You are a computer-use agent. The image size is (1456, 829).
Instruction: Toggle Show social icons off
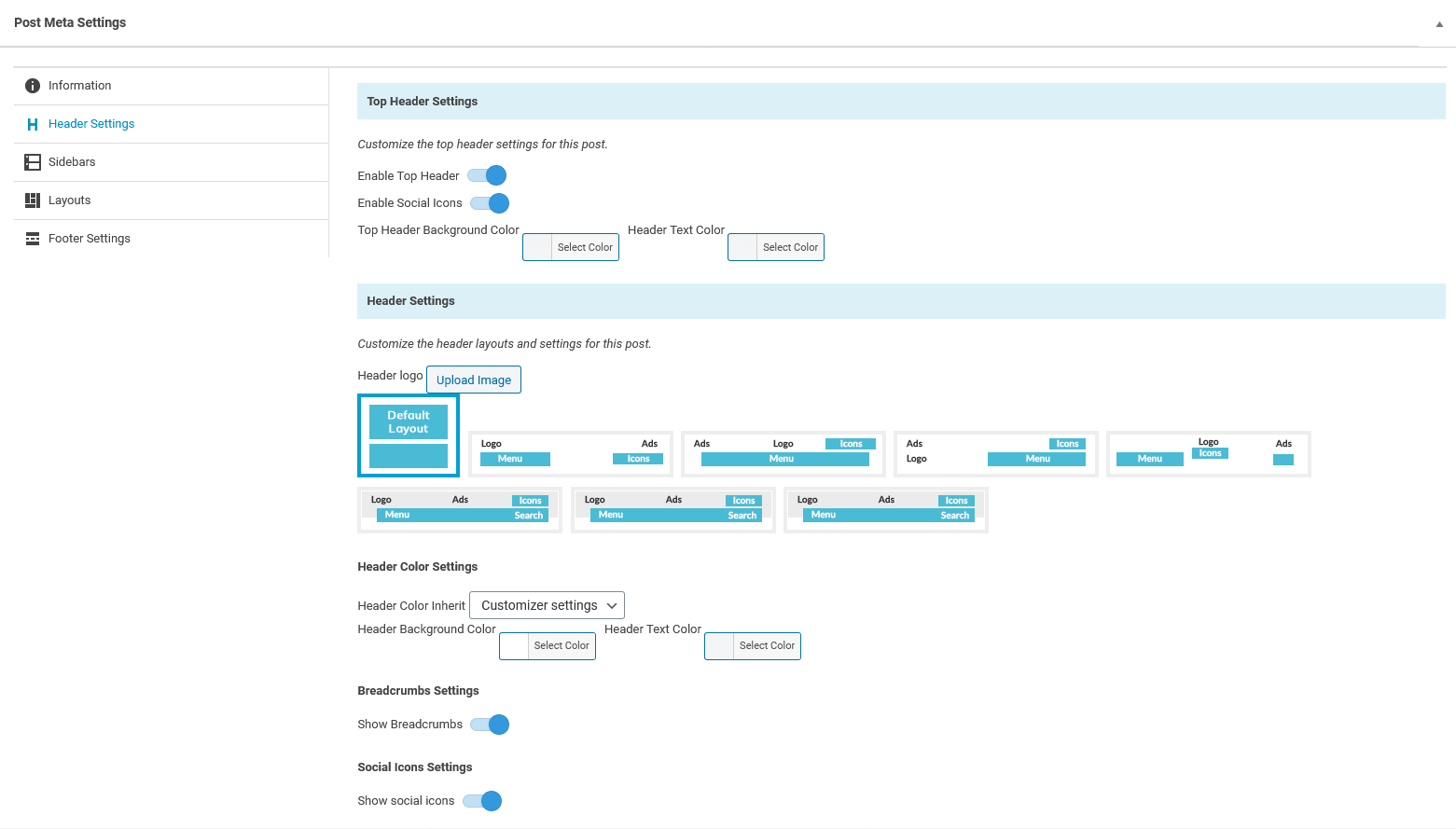(x=482, y=800)
